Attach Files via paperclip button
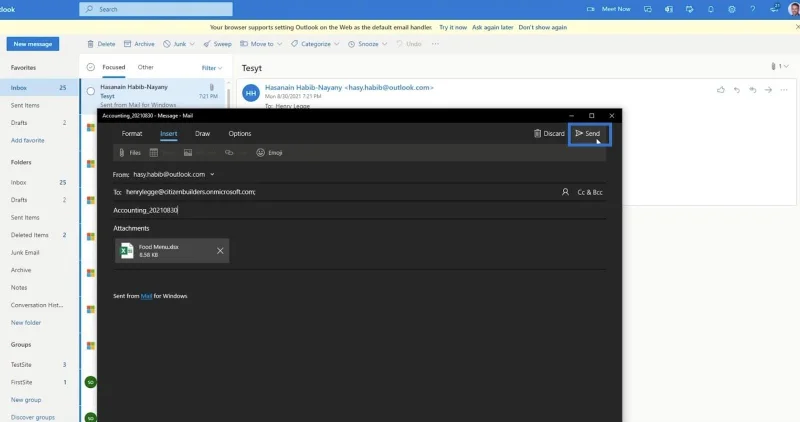 (130, 153)
